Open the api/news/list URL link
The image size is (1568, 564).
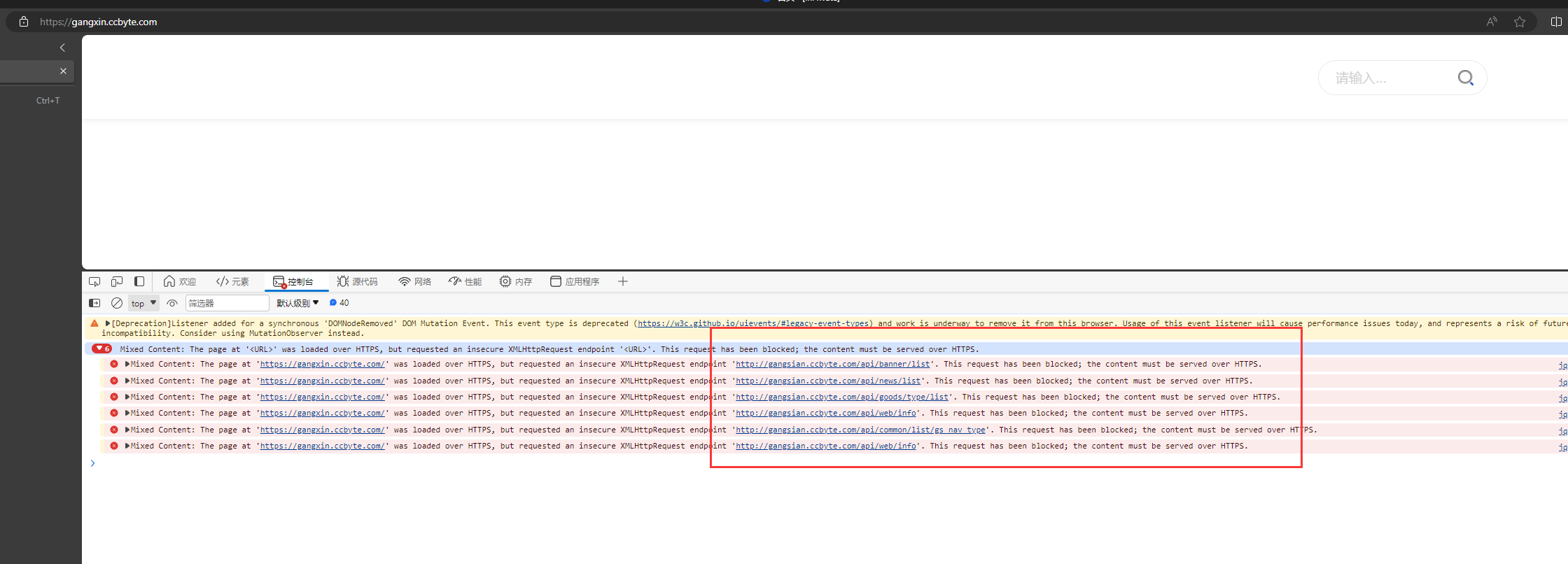click(x=828, y=381)
